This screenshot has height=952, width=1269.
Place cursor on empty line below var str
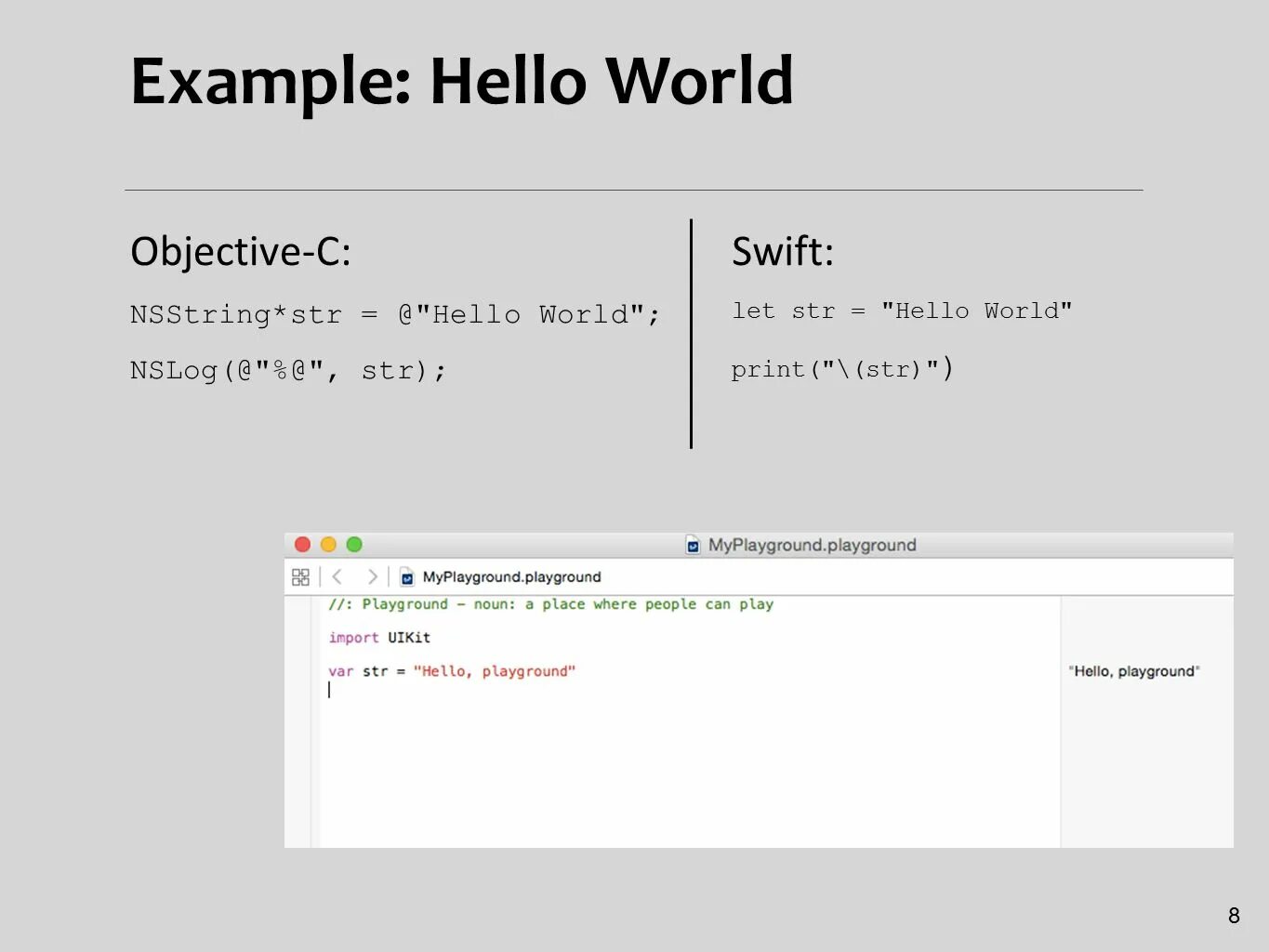click(329, 690)
